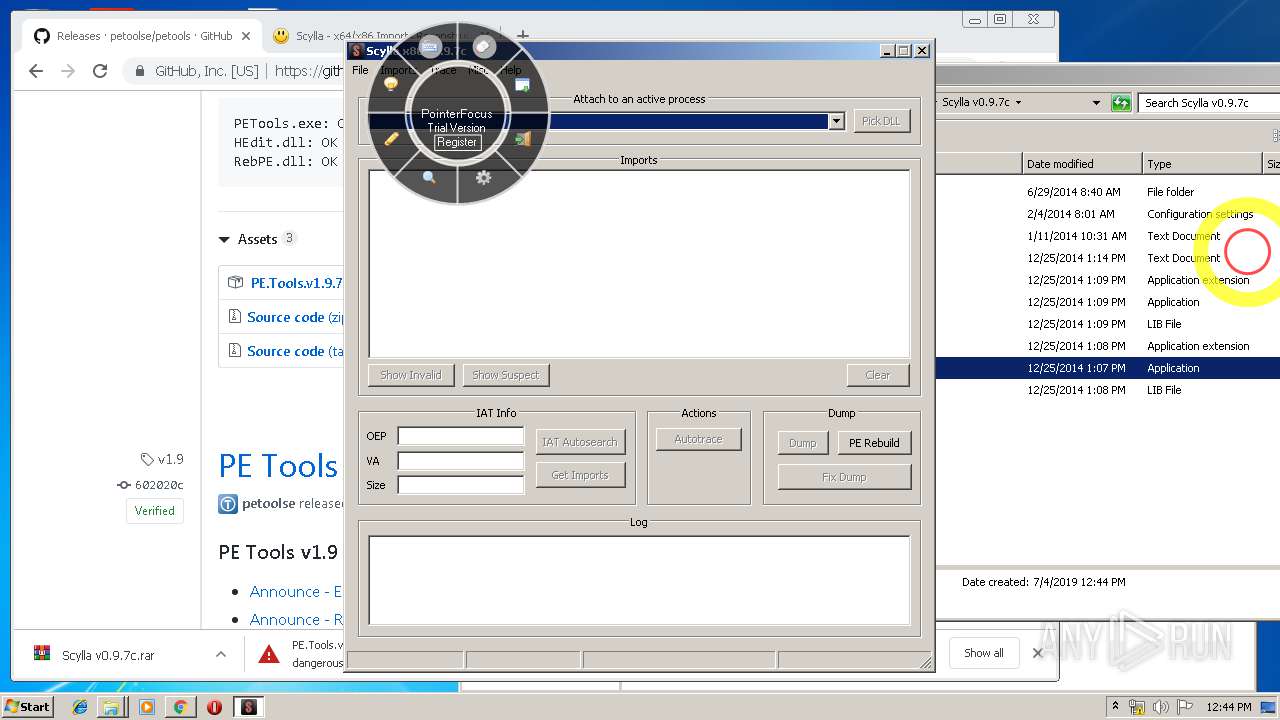Select the Configuration settings file row
Viewport: 1280px width, 720px height.
(1107, 214)
